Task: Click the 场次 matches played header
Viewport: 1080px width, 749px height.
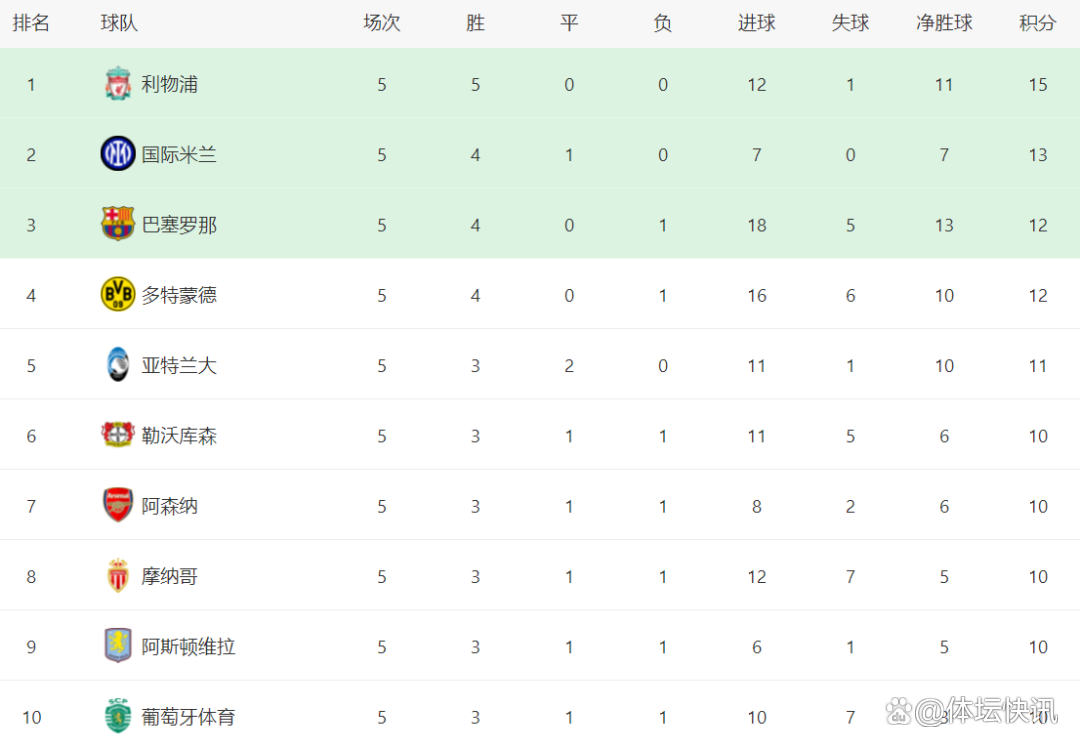Action: tap(381, 23)
